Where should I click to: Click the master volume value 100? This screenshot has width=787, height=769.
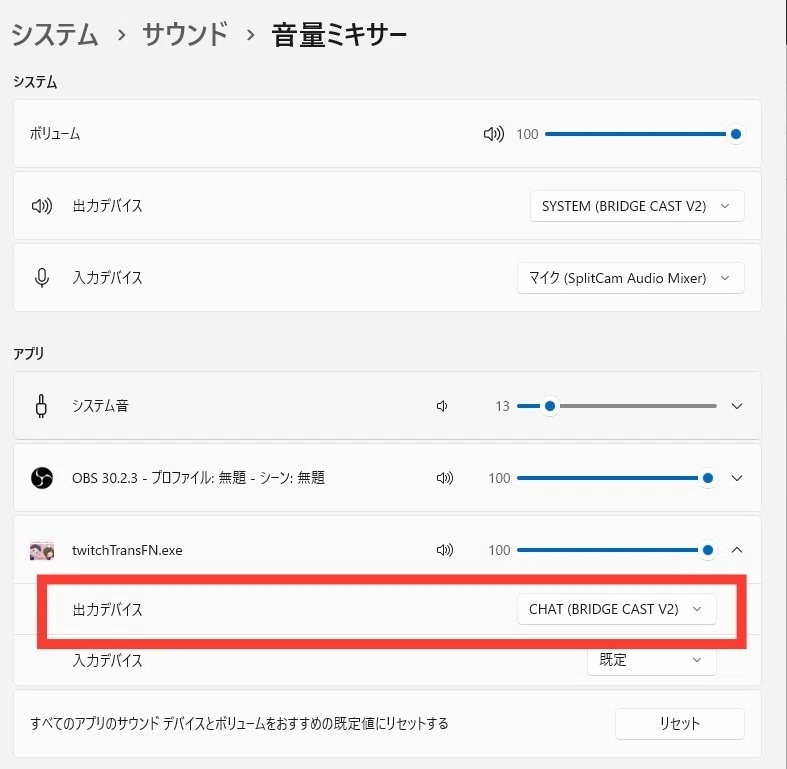click(x=527, y=134)
